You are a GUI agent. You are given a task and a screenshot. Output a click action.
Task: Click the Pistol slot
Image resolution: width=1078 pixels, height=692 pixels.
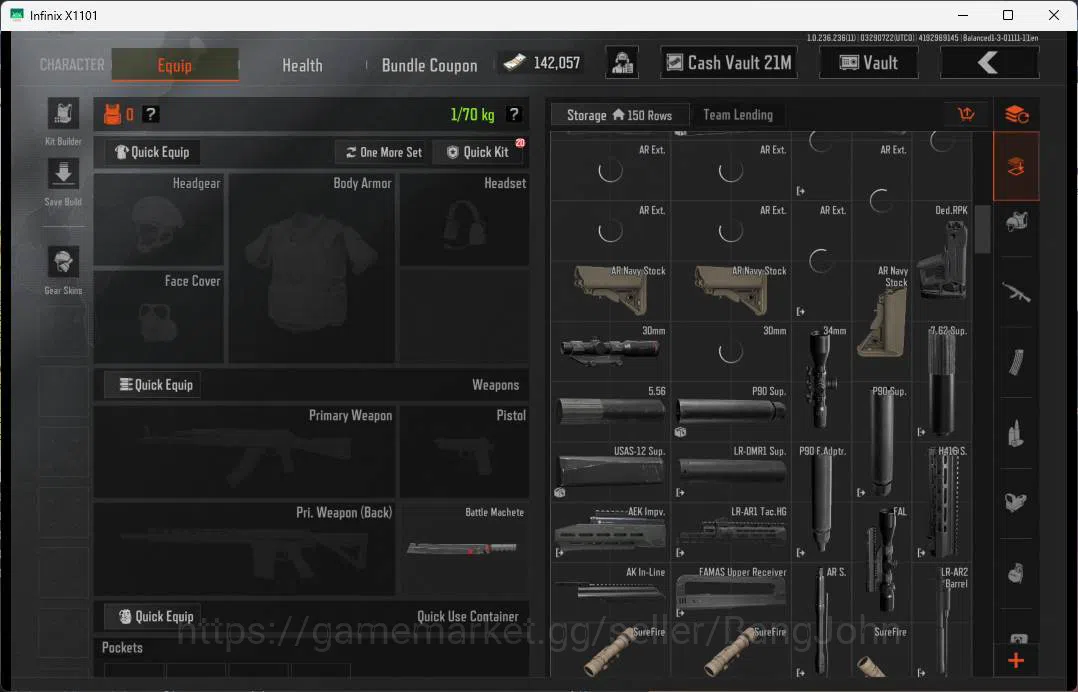(464, 451)
